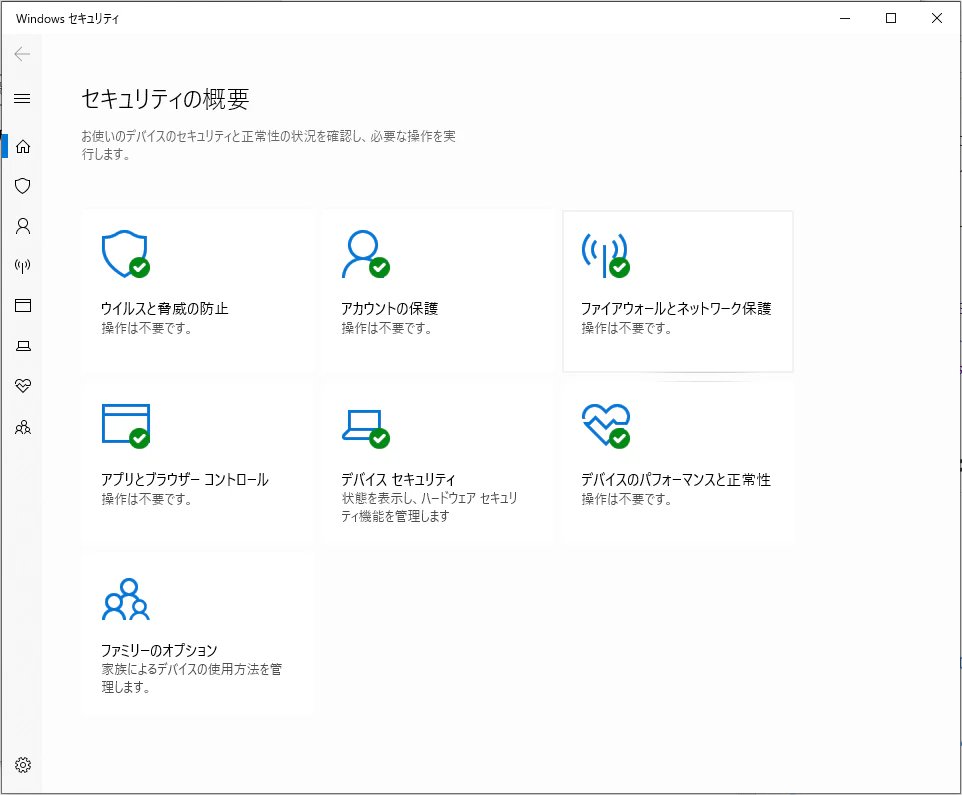Open the hamburger navigation menu
The height and width of the screenshot is (795, 962).
22,98
